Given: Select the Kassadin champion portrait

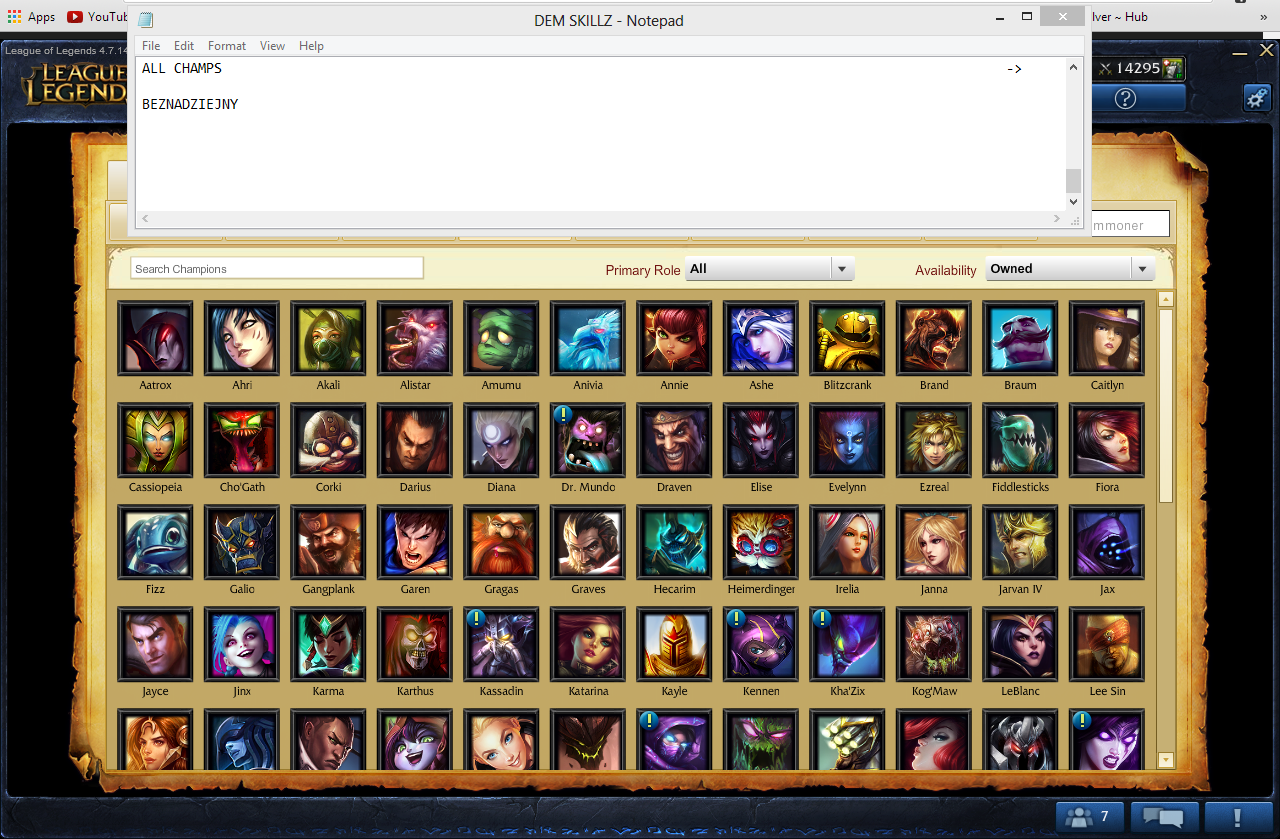Looking at the screenshot, I should coord(501,644).
